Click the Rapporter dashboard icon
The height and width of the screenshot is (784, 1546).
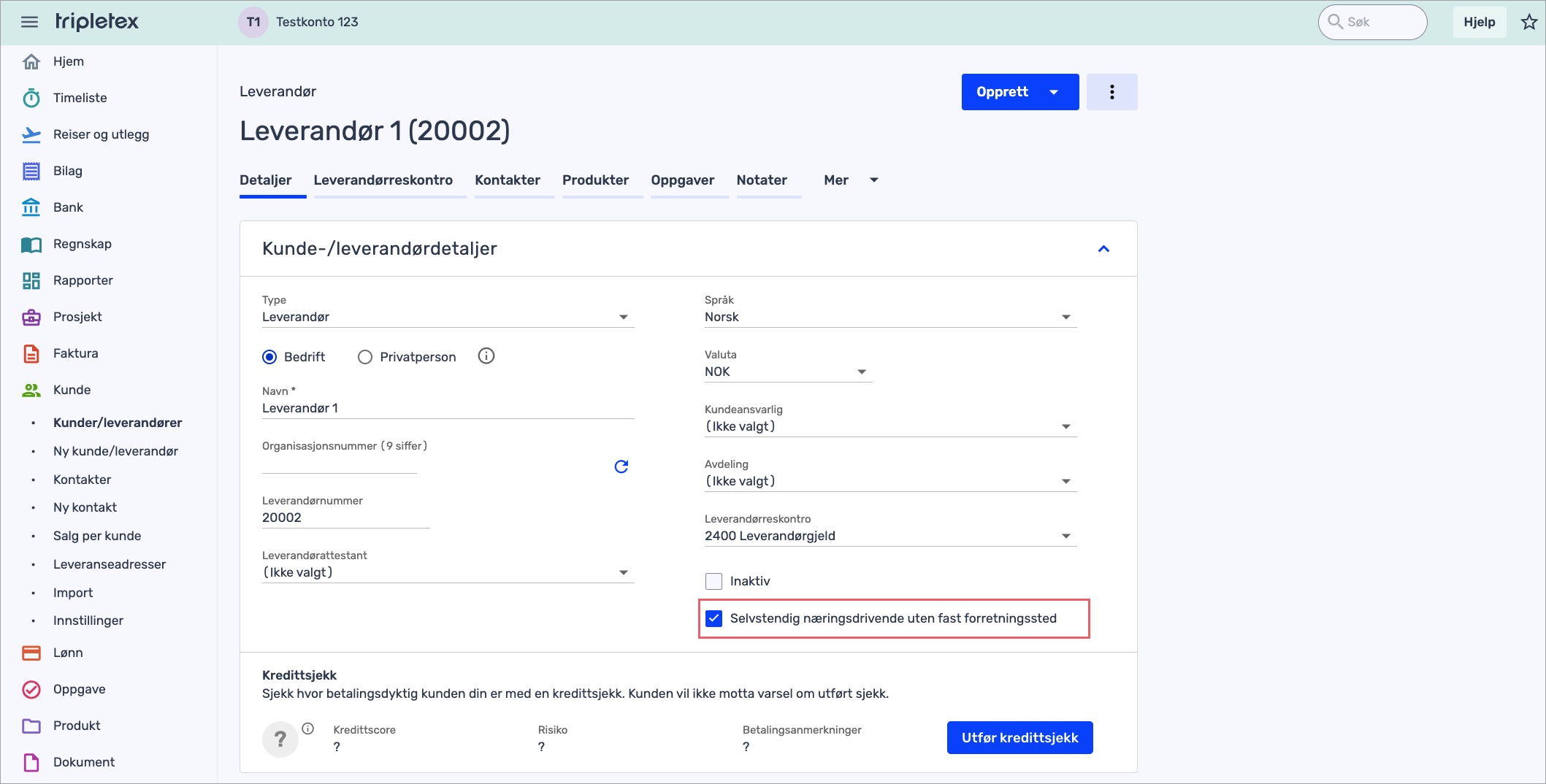(x=31, y=280)
